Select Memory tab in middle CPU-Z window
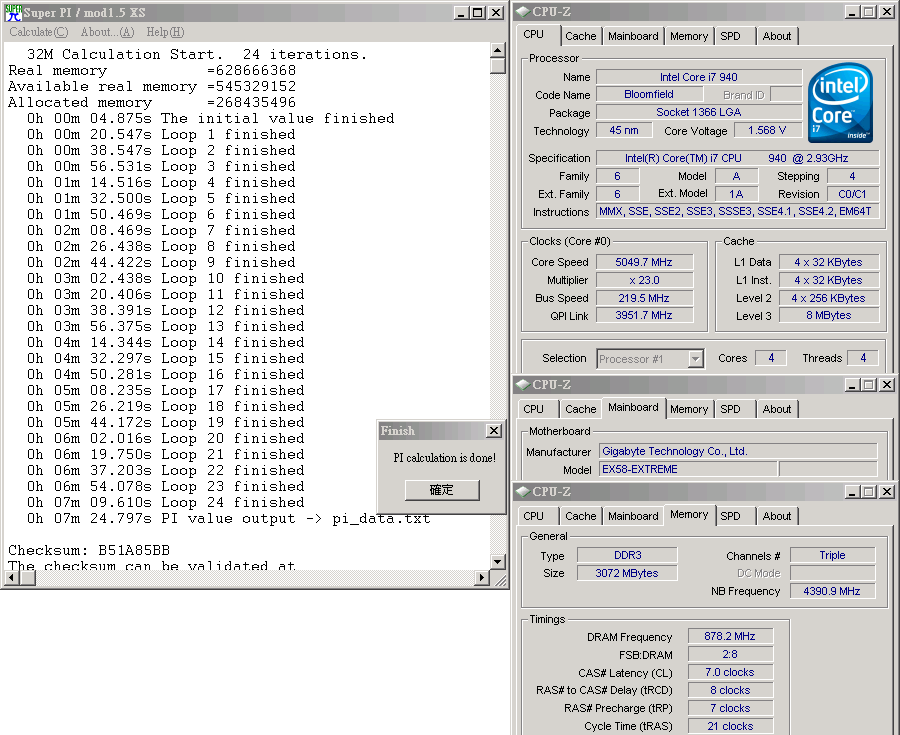This screenshot has height=735, width=900. [x=689, y=409]
